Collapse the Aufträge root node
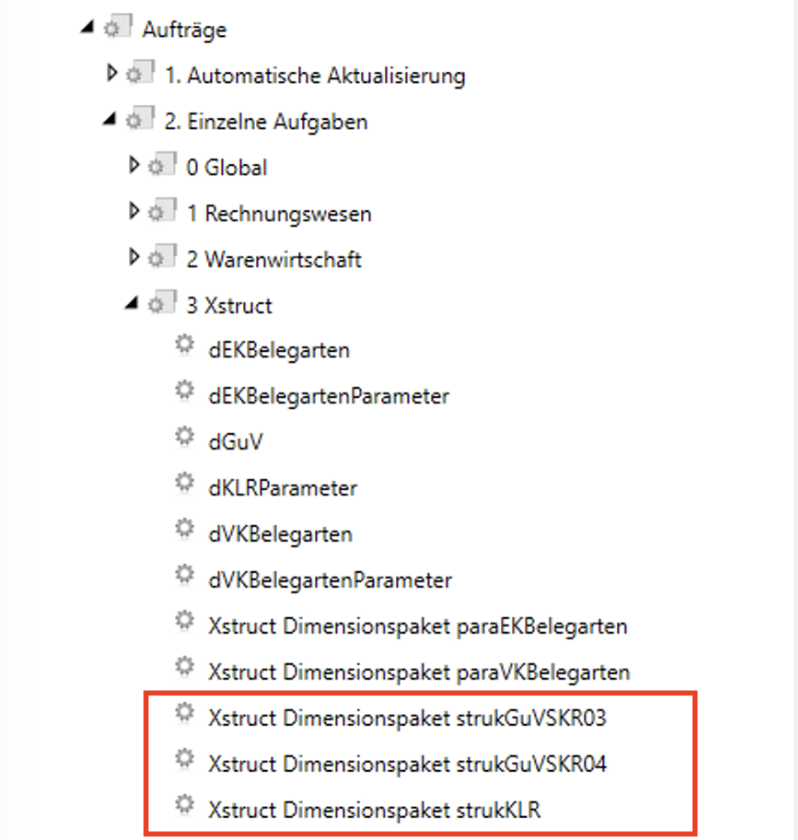 pyautogui.click(x=89, y=29)
